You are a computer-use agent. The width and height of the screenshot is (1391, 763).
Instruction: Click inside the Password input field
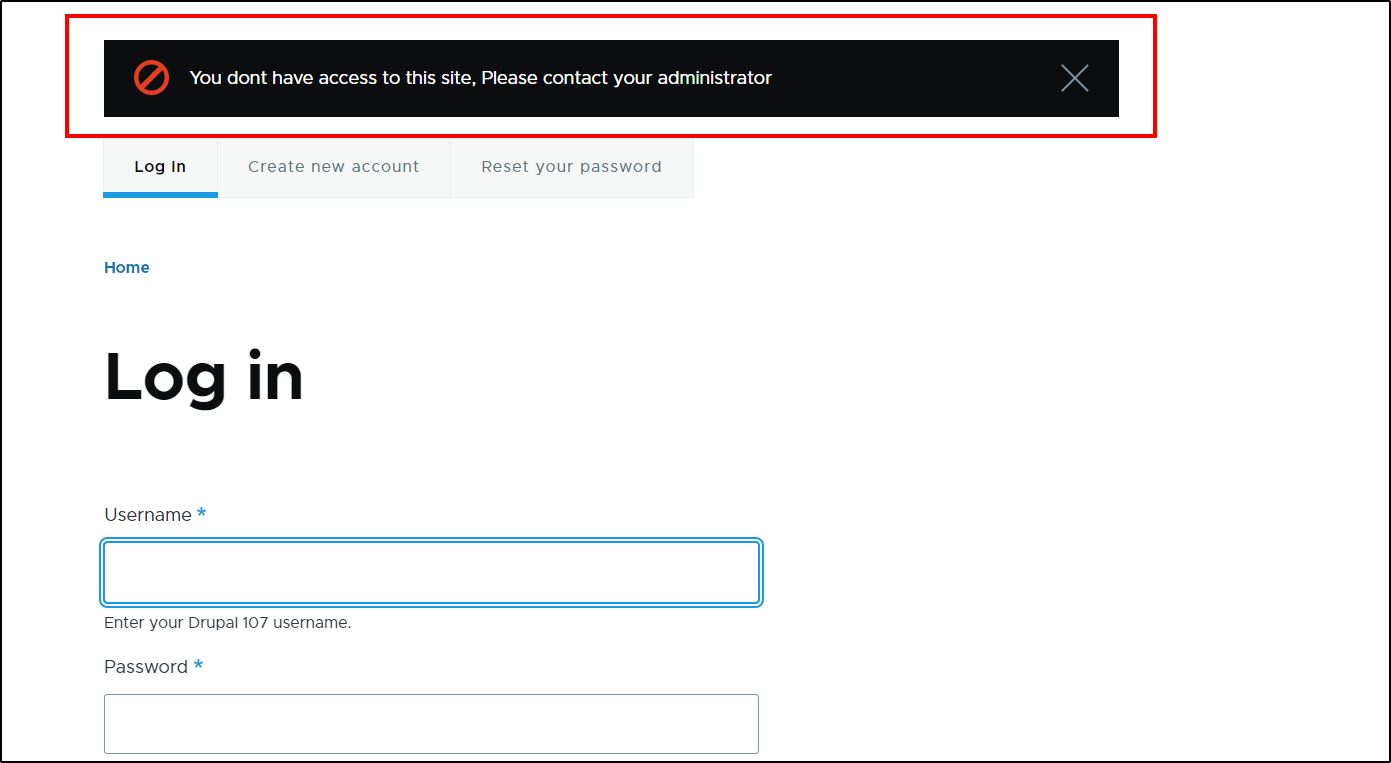coord(430,723)
